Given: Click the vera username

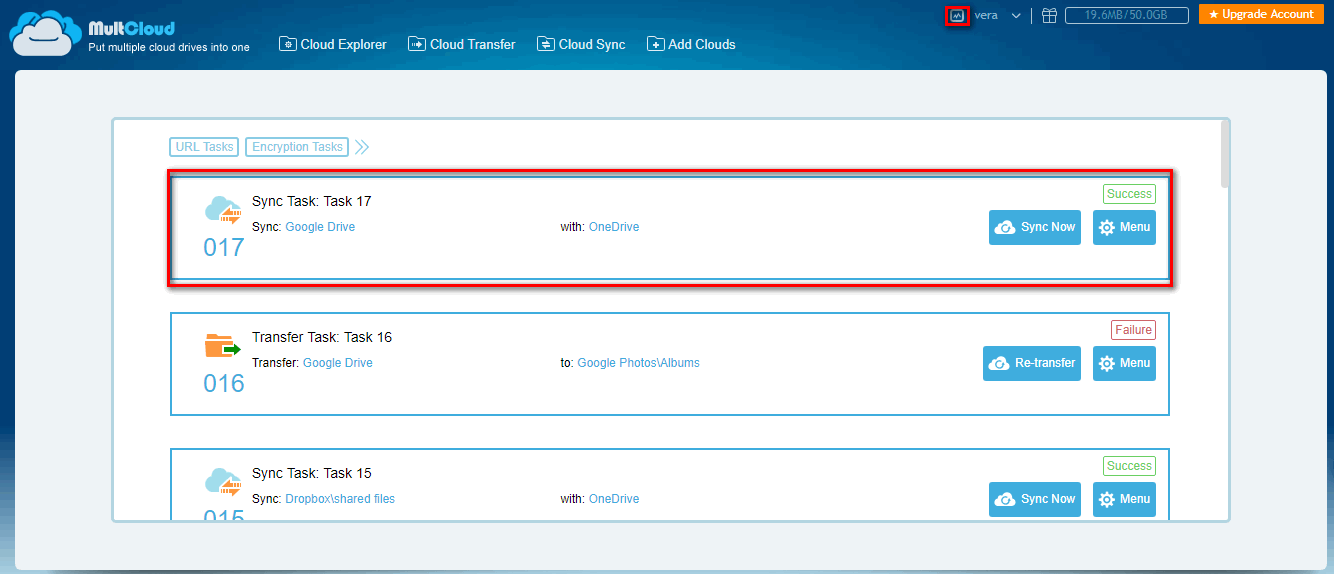Looking at the screenshot, I should (x=986, y=15).
